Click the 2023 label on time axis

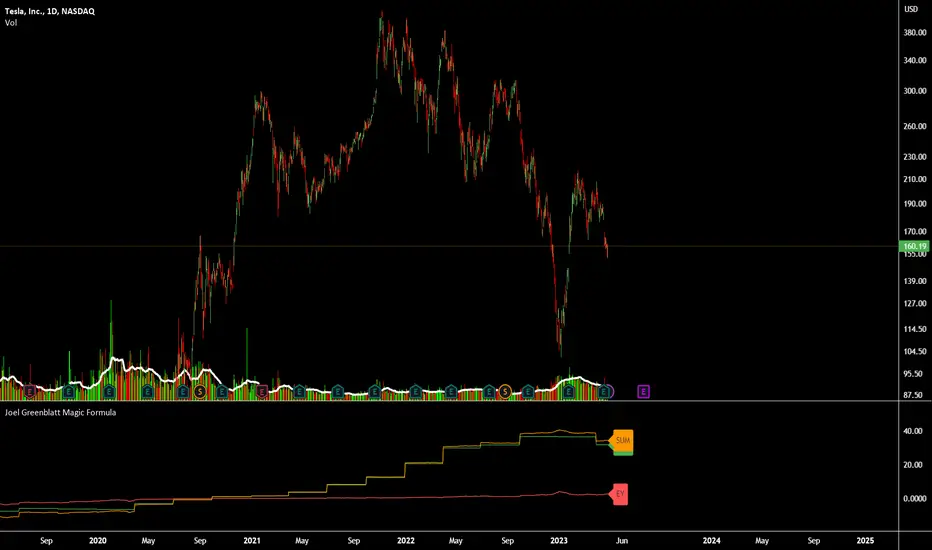click(x=559, y=540)
